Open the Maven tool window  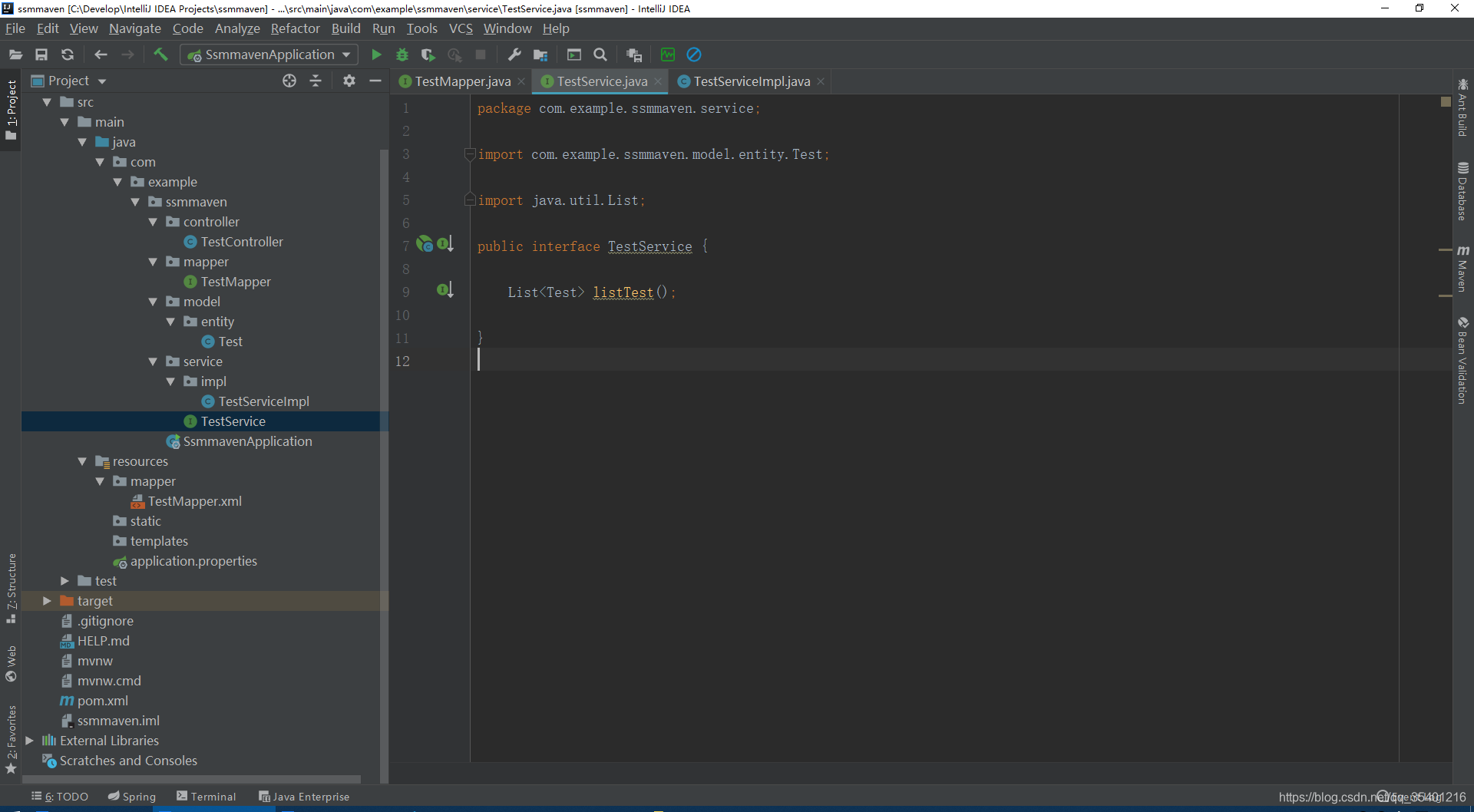pyautogui.click(x=1462, y=269)
